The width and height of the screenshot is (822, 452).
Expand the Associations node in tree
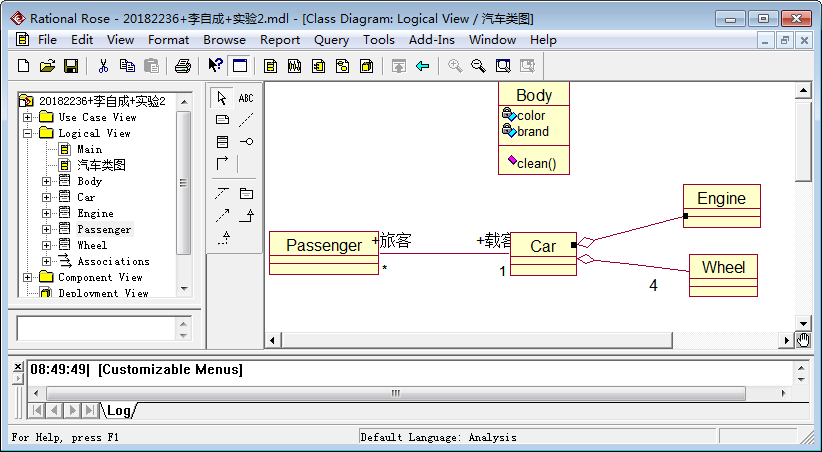[x=47, y=261]
